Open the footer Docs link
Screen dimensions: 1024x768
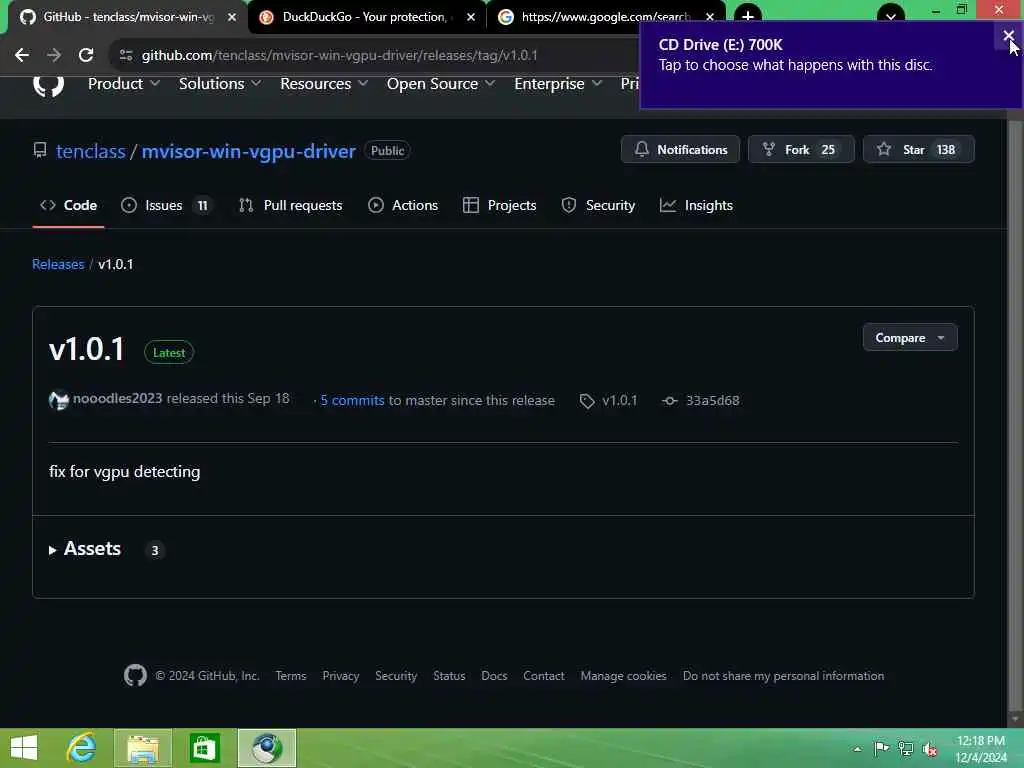(x=494, y=676)
